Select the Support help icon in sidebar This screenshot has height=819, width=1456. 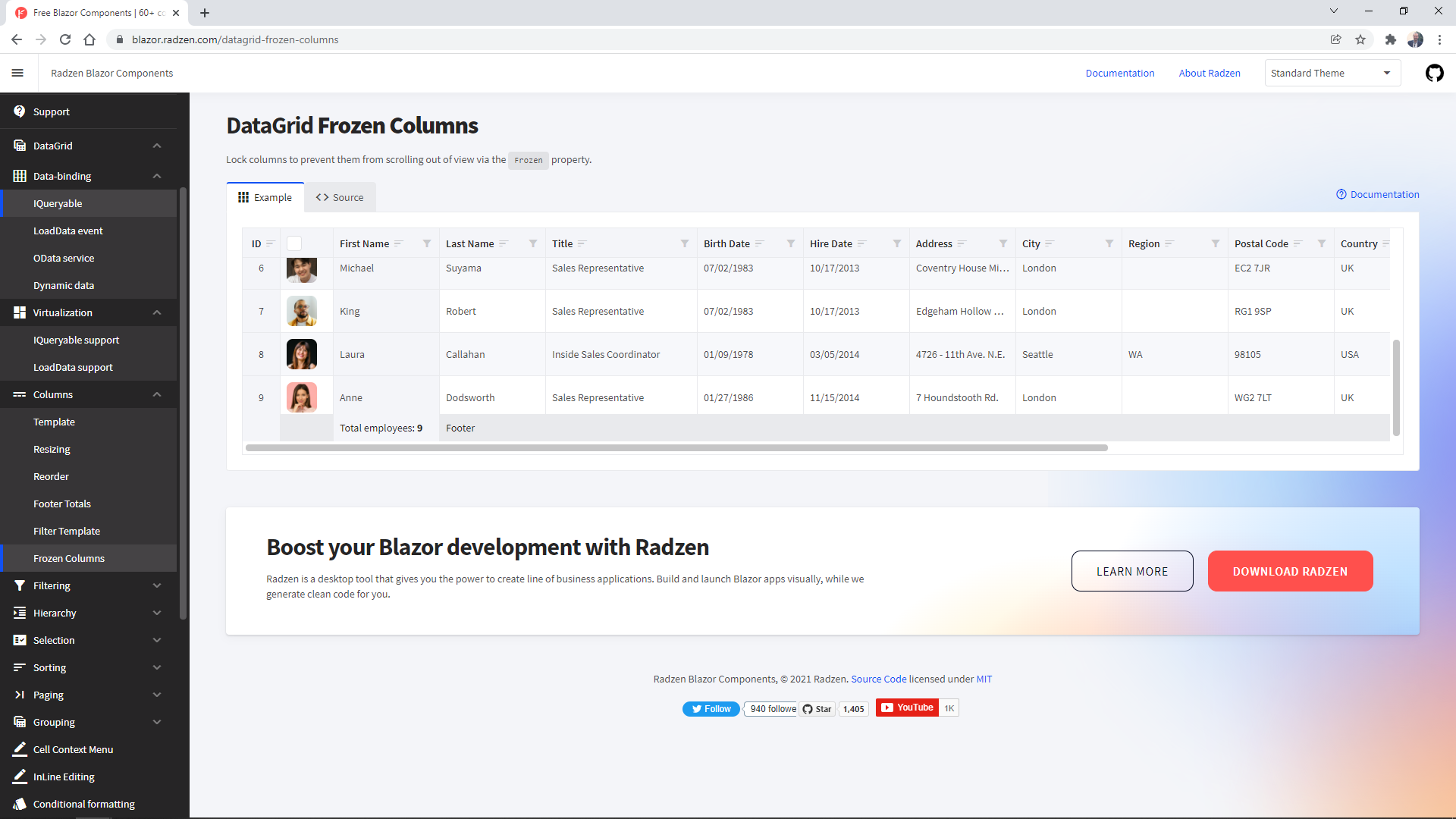20,111
